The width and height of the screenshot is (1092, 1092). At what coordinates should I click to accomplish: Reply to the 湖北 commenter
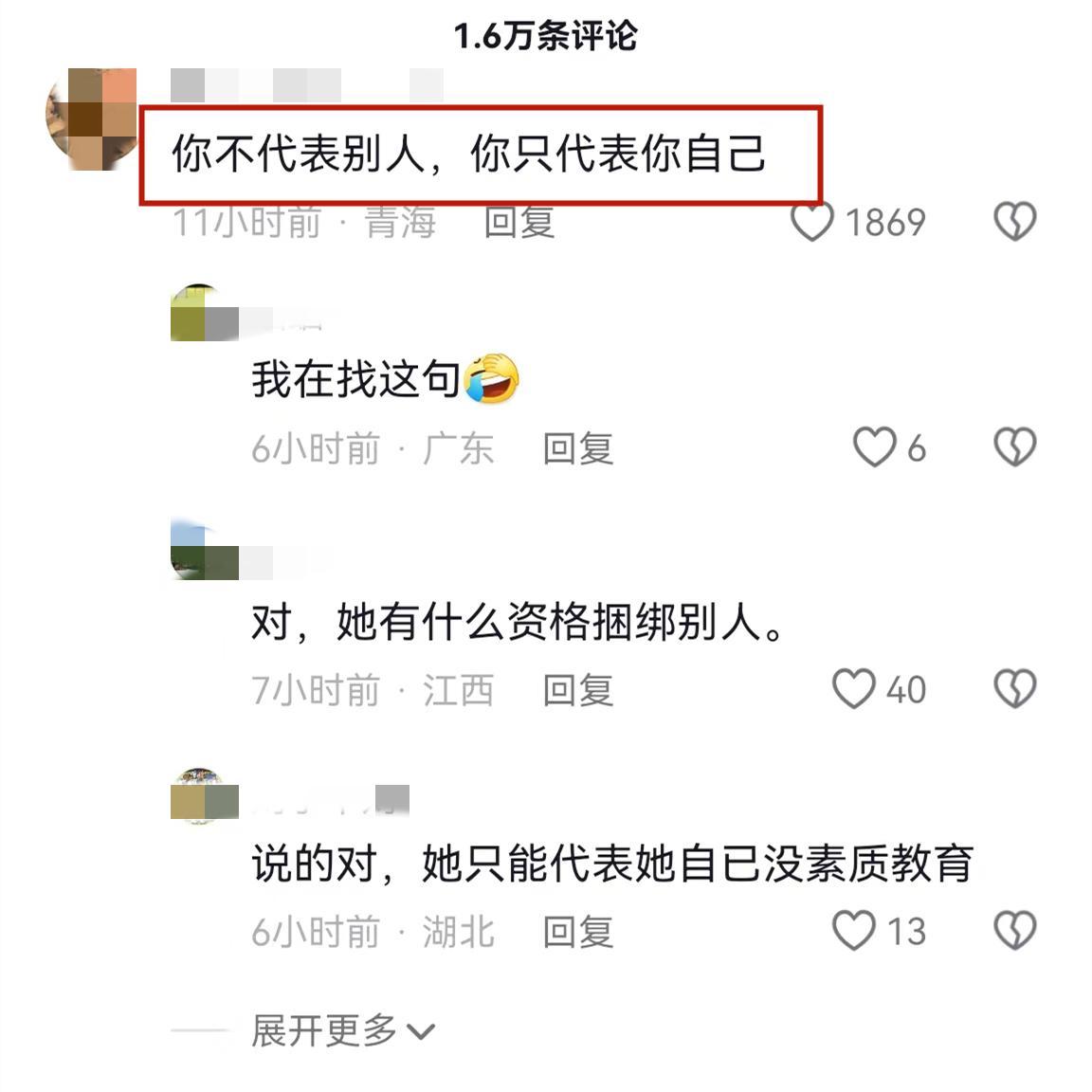[x=578, y=932]
